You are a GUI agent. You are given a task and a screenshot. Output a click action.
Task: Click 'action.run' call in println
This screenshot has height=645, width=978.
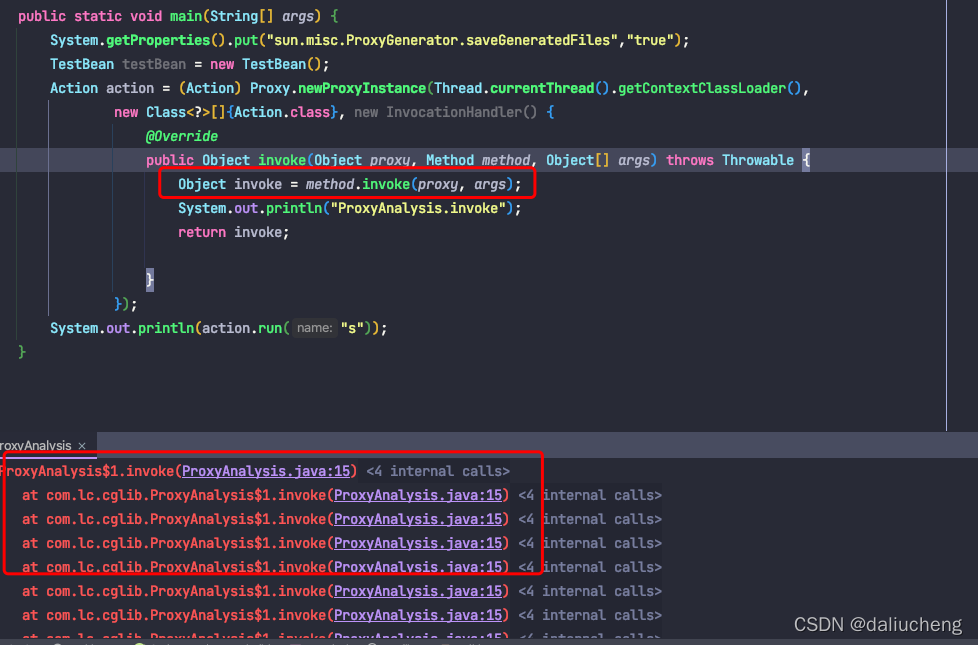click(242, 328)
